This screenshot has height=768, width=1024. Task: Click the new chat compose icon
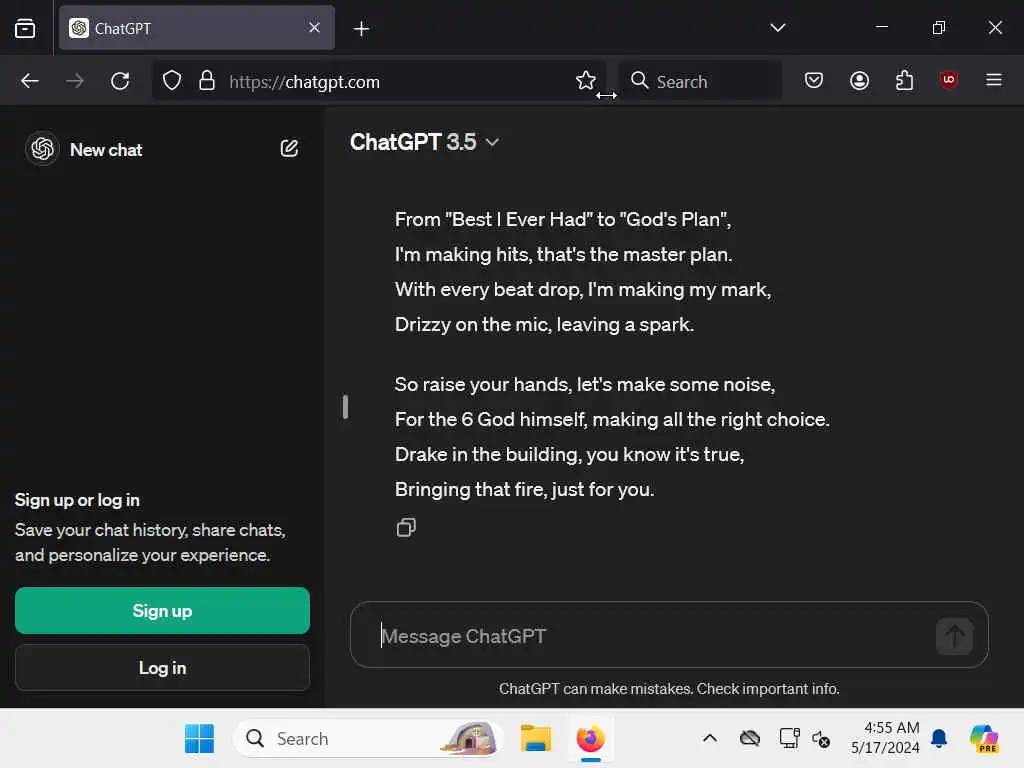289,148
